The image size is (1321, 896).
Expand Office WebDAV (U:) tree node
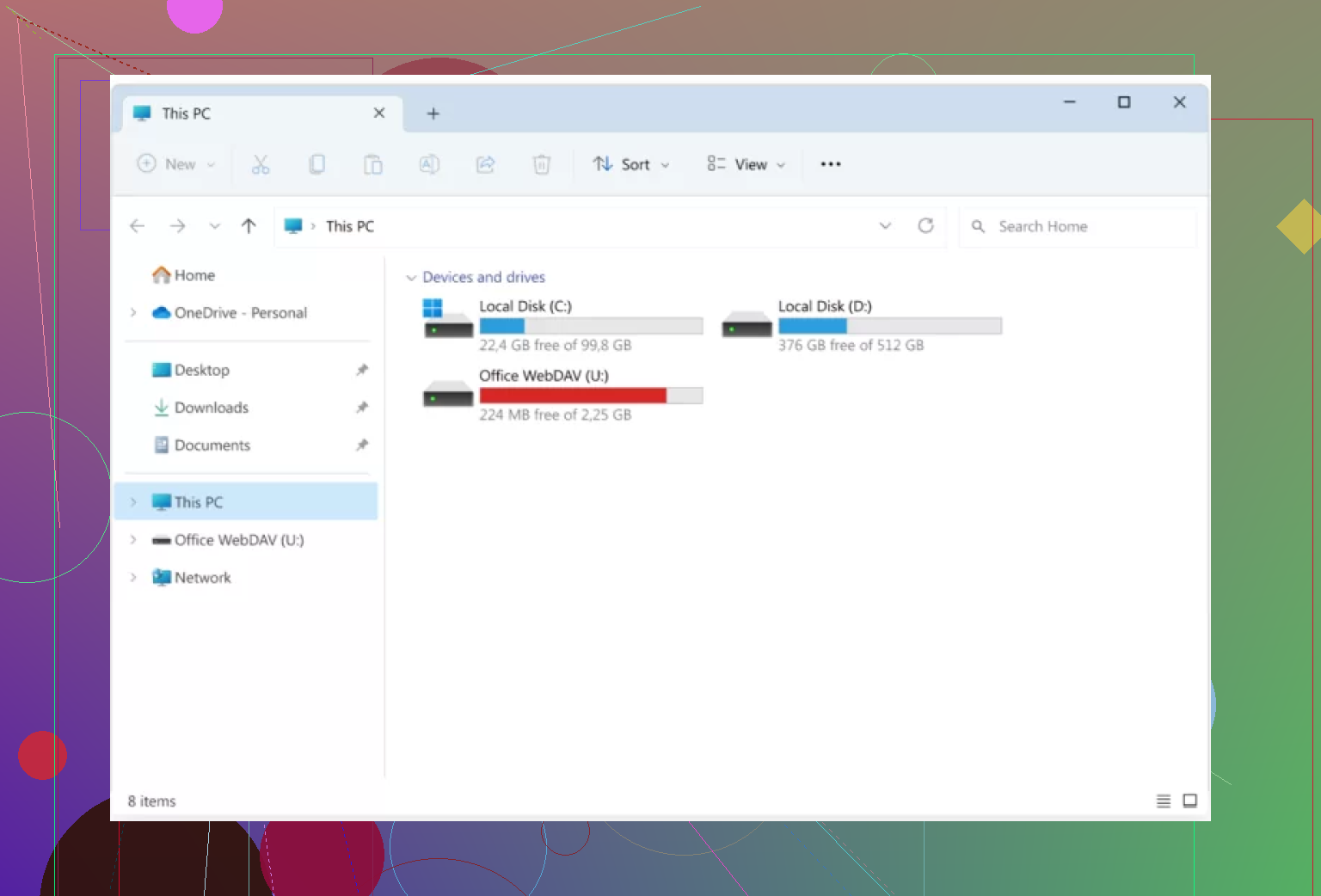pos(133,540)
